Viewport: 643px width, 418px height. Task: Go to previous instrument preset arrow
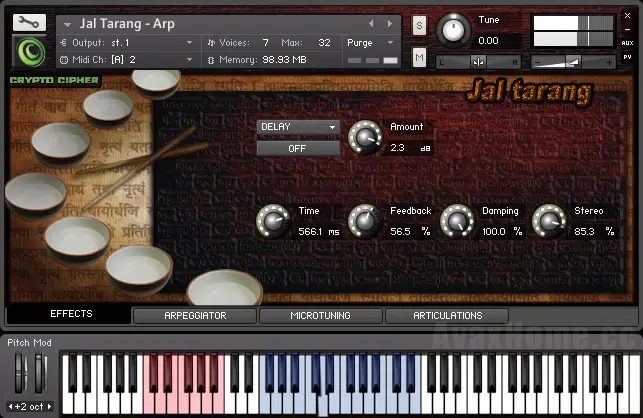(371, 24)
